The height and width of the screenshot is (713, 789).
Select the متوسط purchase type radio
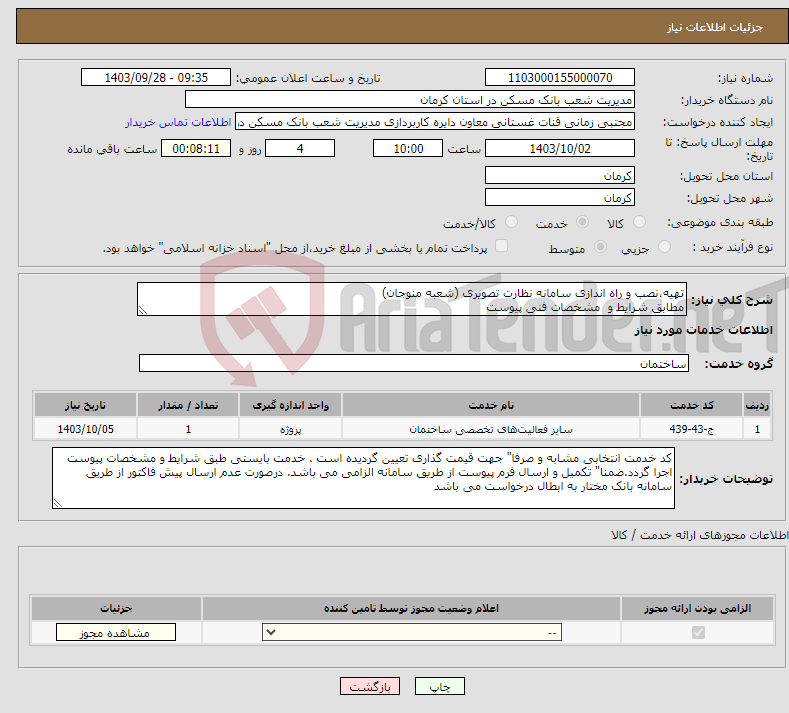(x=600, y=247)
